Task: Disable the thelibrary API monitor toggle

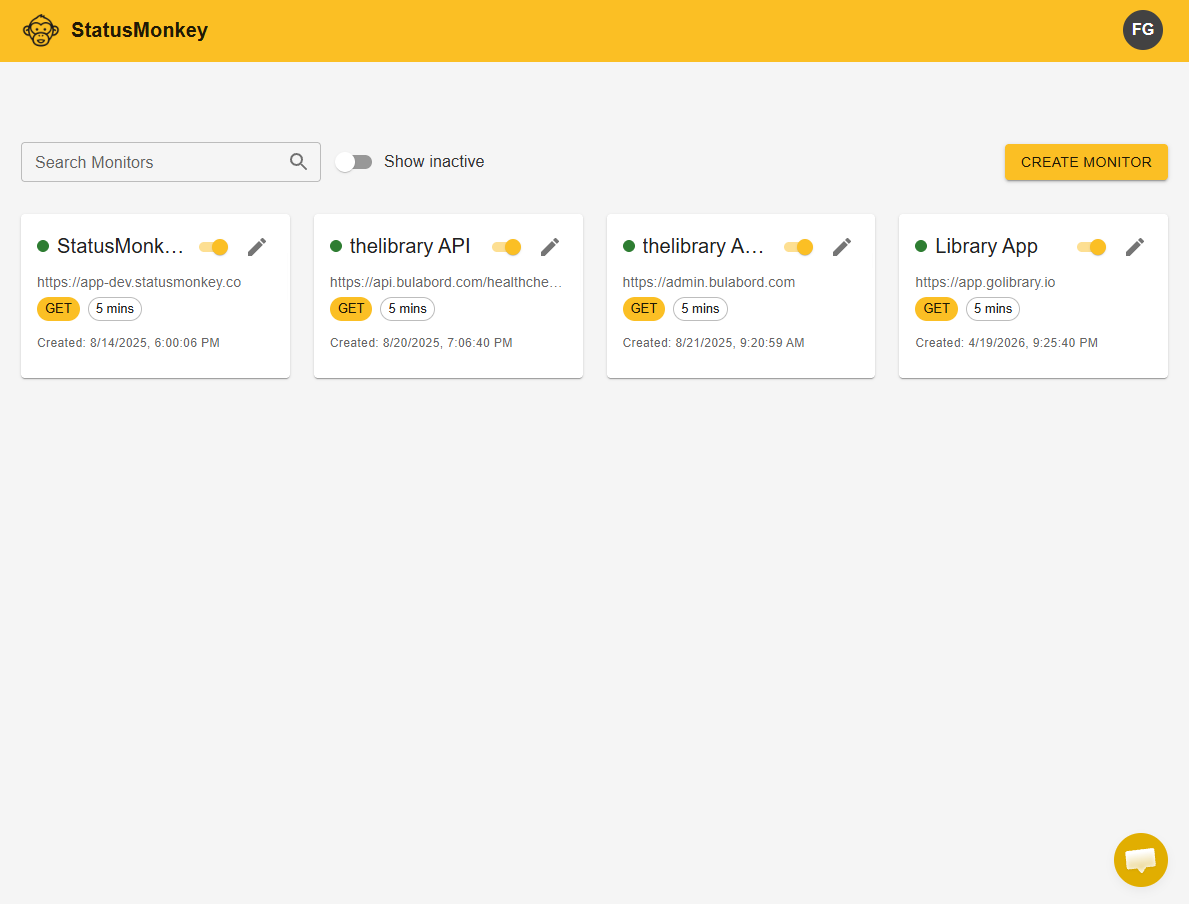Action: tap(507, 247)
